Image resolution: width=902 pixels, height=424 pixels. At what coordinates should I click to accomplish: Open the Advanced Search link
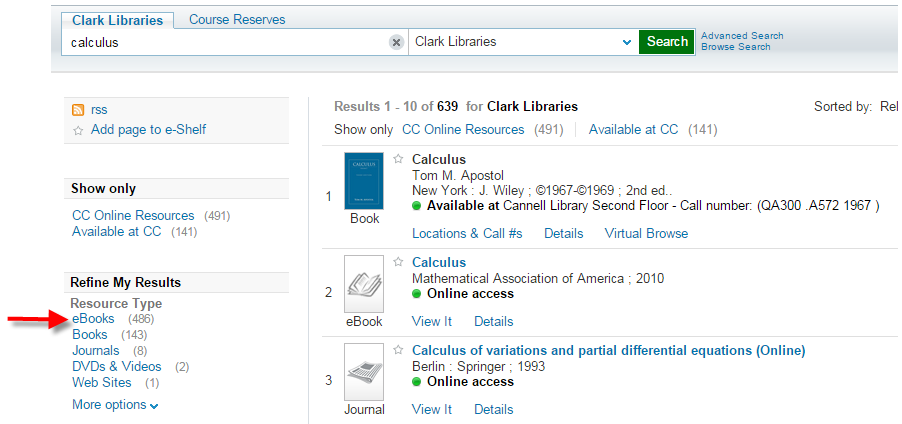point(742,36)
